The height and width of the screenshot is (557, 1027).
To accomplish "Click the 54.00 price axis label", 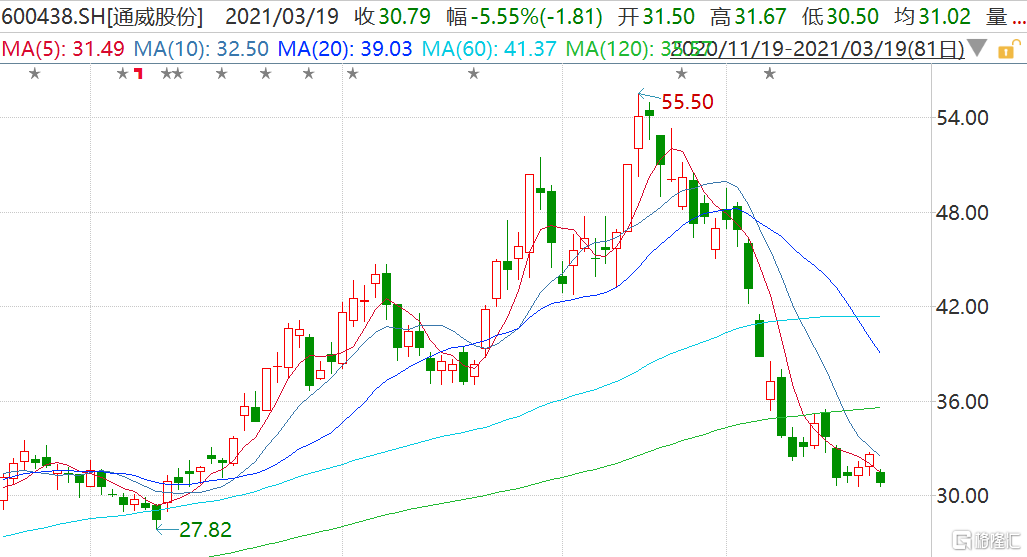I will 962,118.
